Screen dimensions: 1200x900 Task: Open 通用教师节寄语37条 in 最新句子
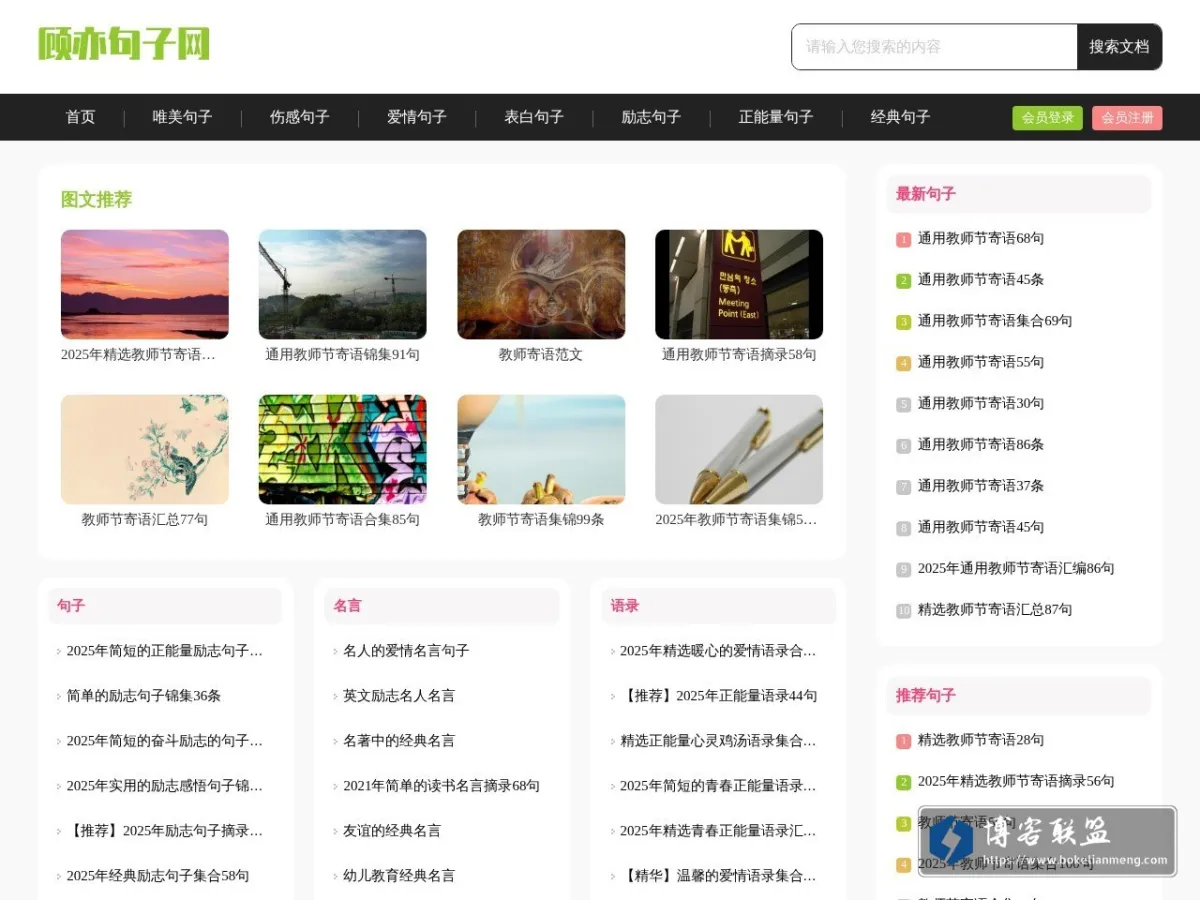click(x=981, y=486)
